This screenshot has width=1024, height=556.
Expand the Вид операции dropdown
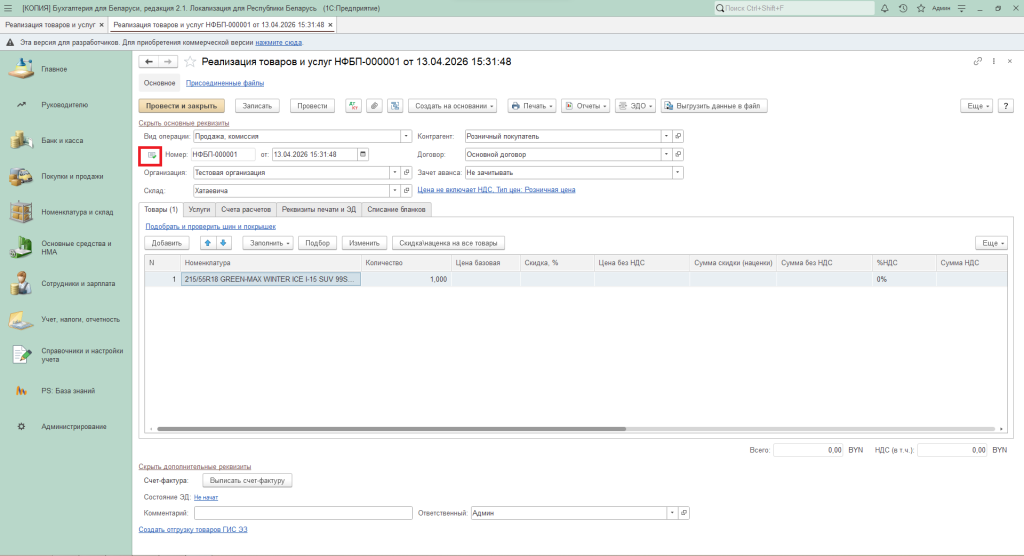406,136
